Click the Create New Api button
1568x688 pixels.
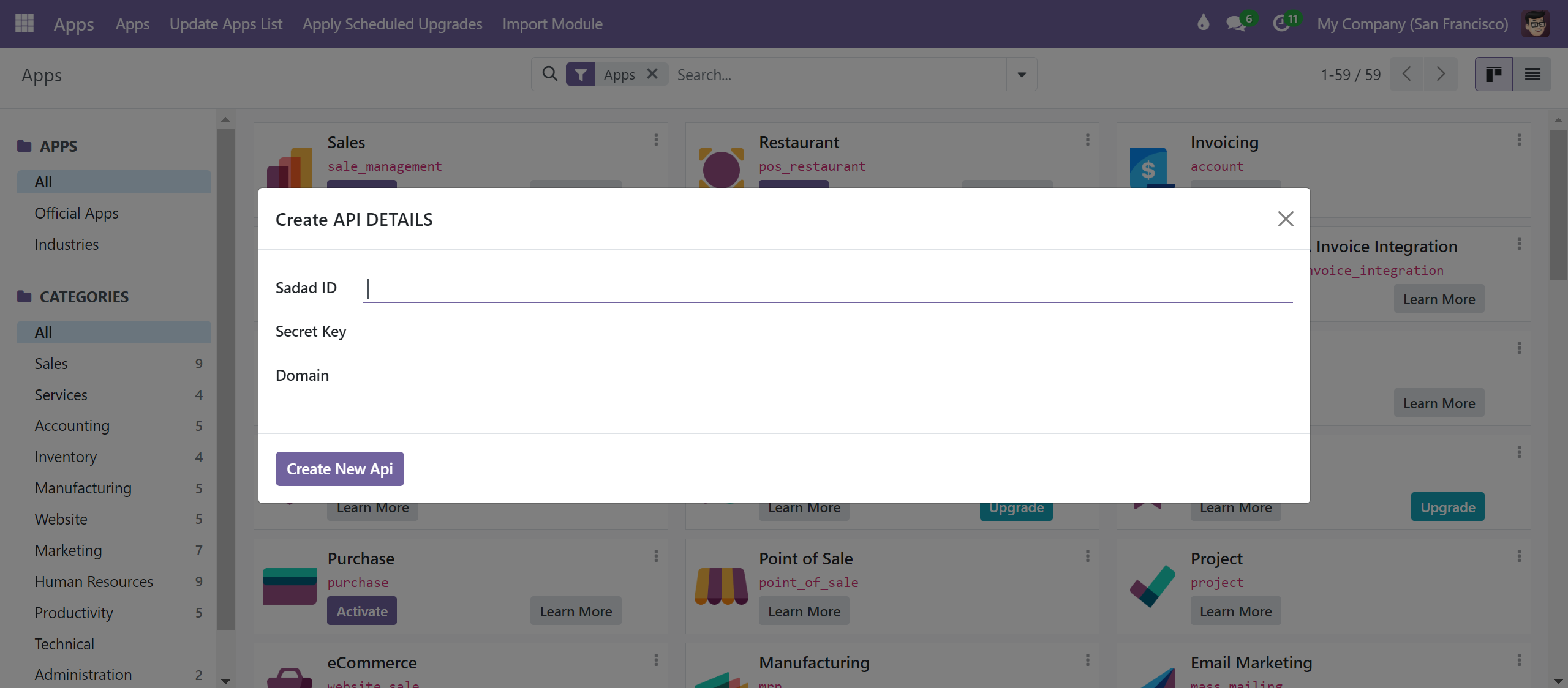[x=339, y=469]
